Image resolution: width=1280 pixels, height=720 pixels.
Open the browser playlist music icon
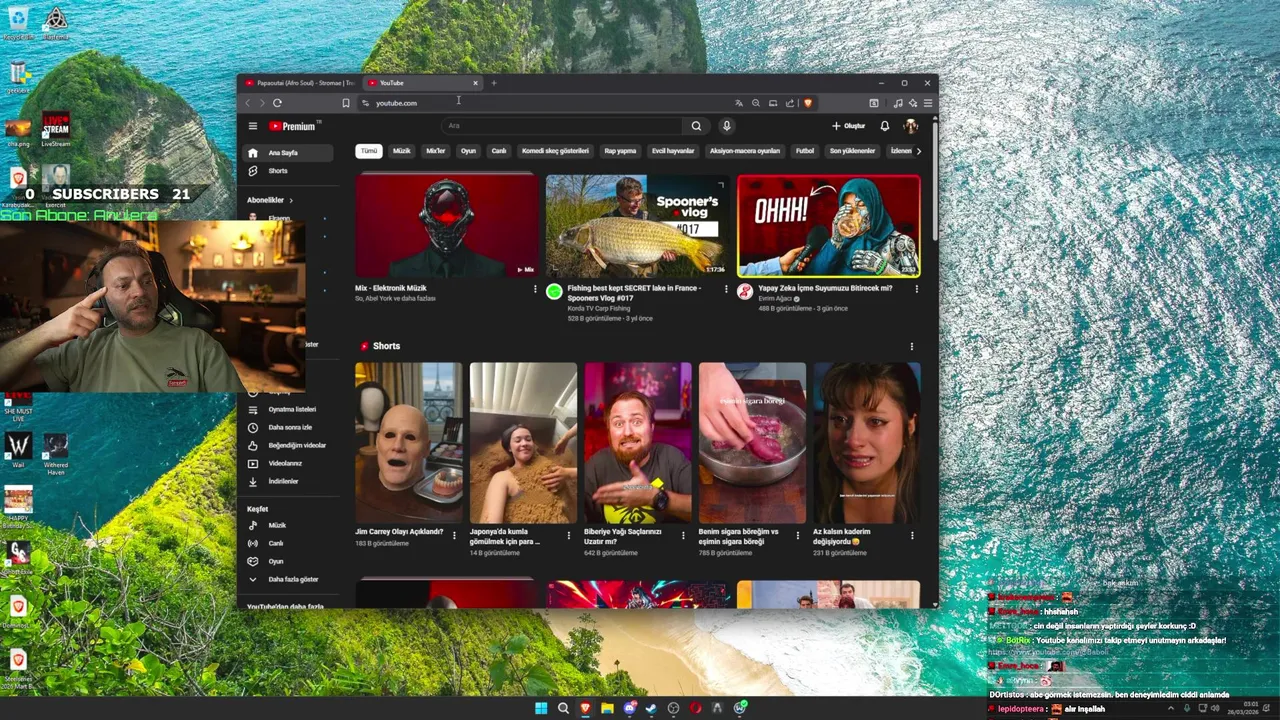898,103
